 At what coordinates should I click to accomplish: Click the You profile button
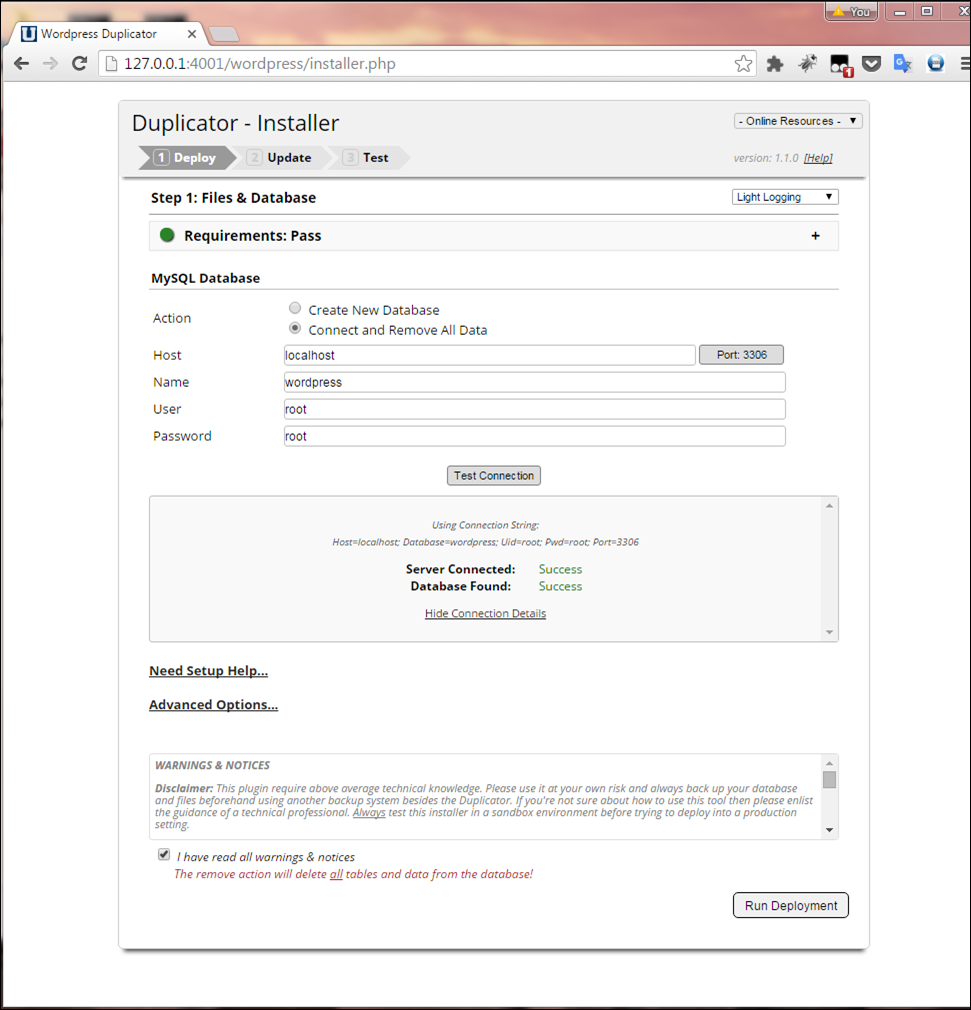[x=852, y=12]
